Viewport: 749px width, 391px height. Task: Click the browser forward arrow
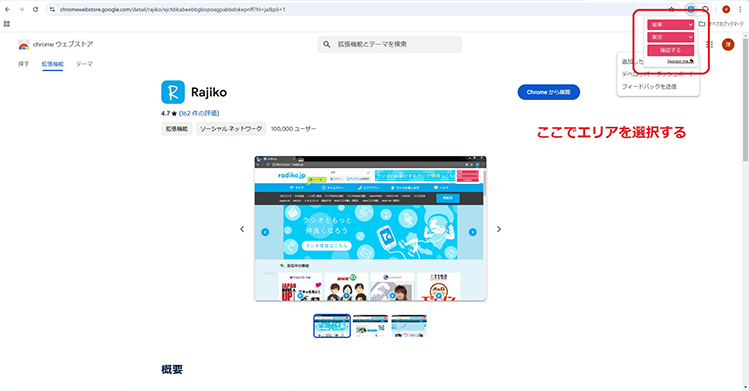point(21,9)
